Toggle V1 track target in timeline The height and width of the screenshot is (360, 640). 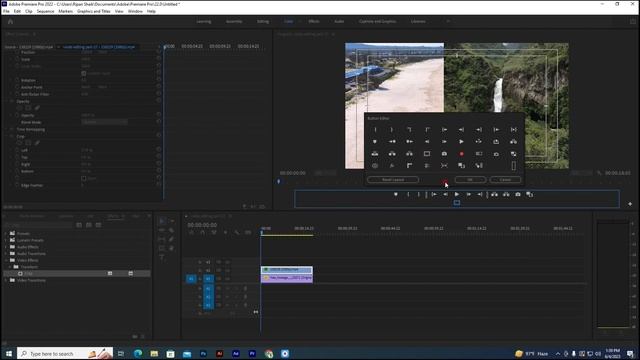[208, 279]
